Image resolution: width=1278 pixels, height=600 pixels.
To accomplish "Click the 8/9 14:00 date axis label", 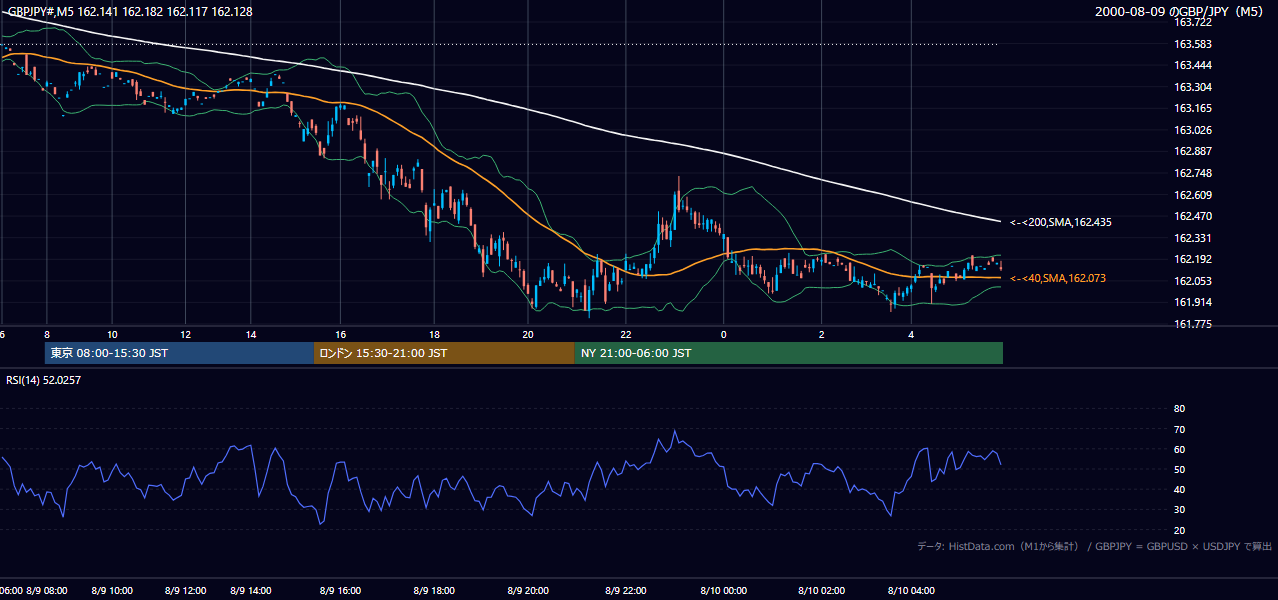I will (x=251, y=591).
